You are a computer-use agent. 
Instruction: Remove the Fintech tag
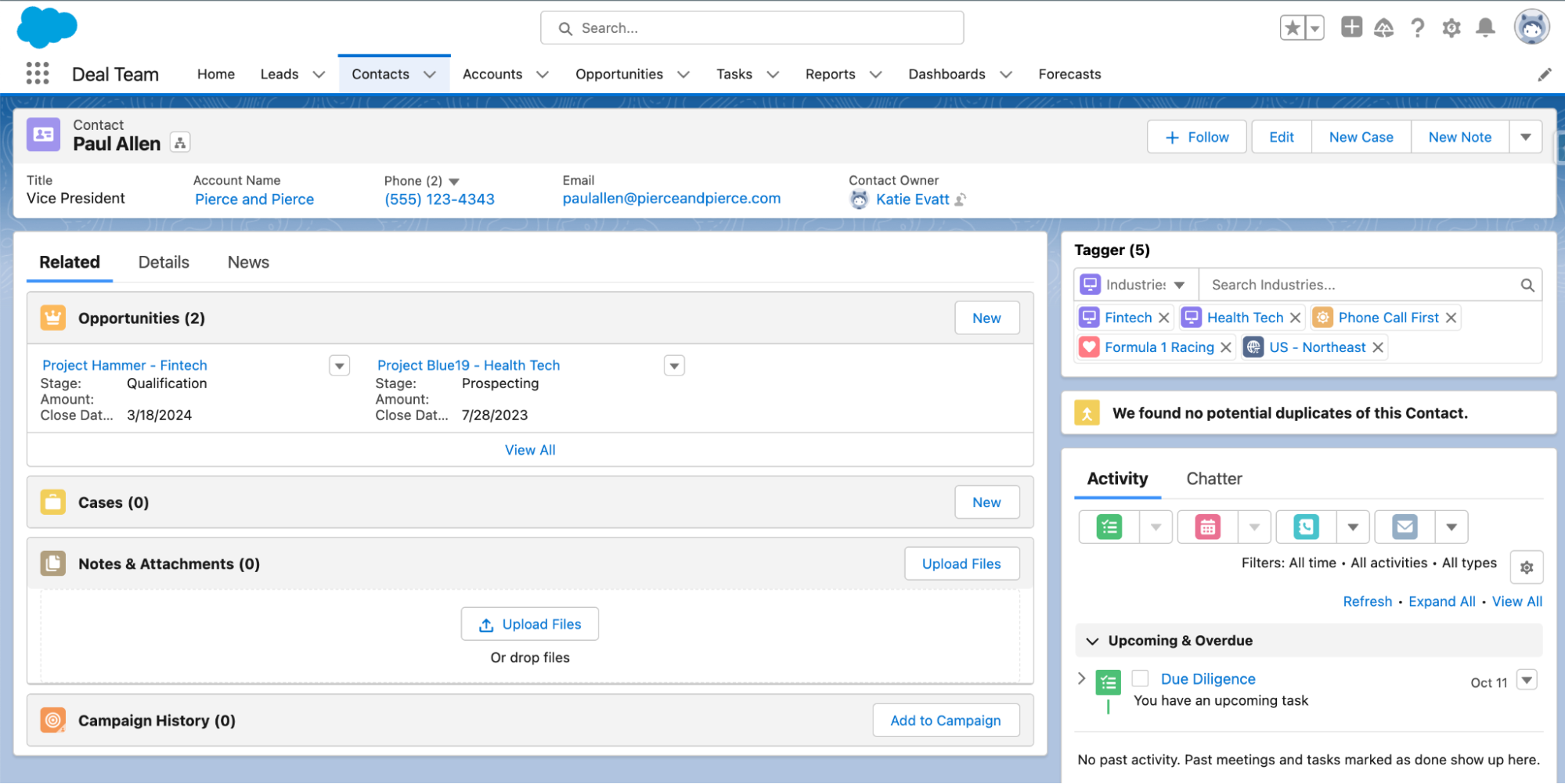(1164, 318)
